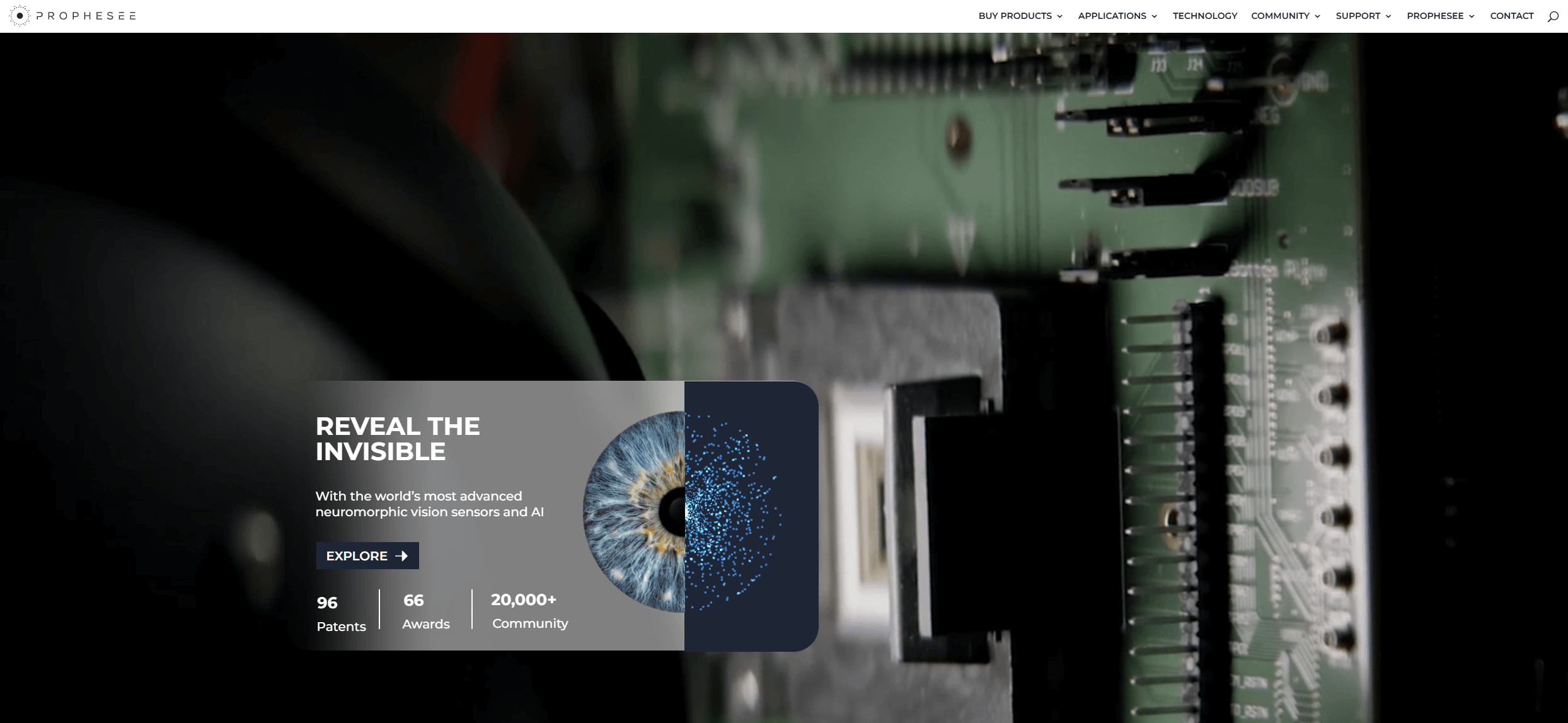
Task: Expand the COMMUNITY navigation dropdown
Action: click(1281, 16)
